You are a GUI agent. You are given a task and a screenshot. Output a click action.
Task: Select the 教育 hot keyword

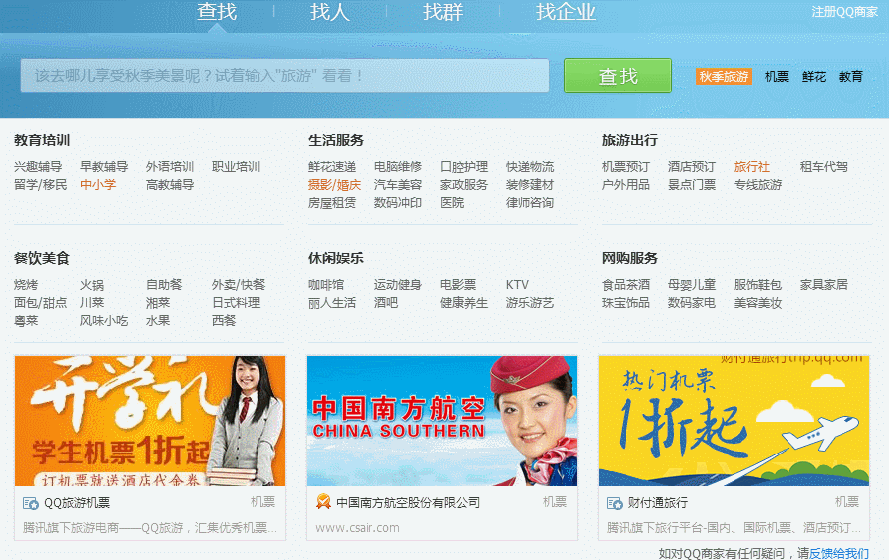[851, 77]
